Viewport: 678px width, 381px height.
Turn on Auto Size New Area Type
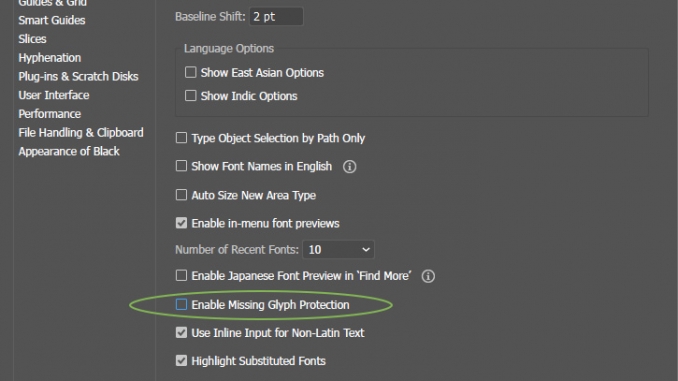point(181,195)
